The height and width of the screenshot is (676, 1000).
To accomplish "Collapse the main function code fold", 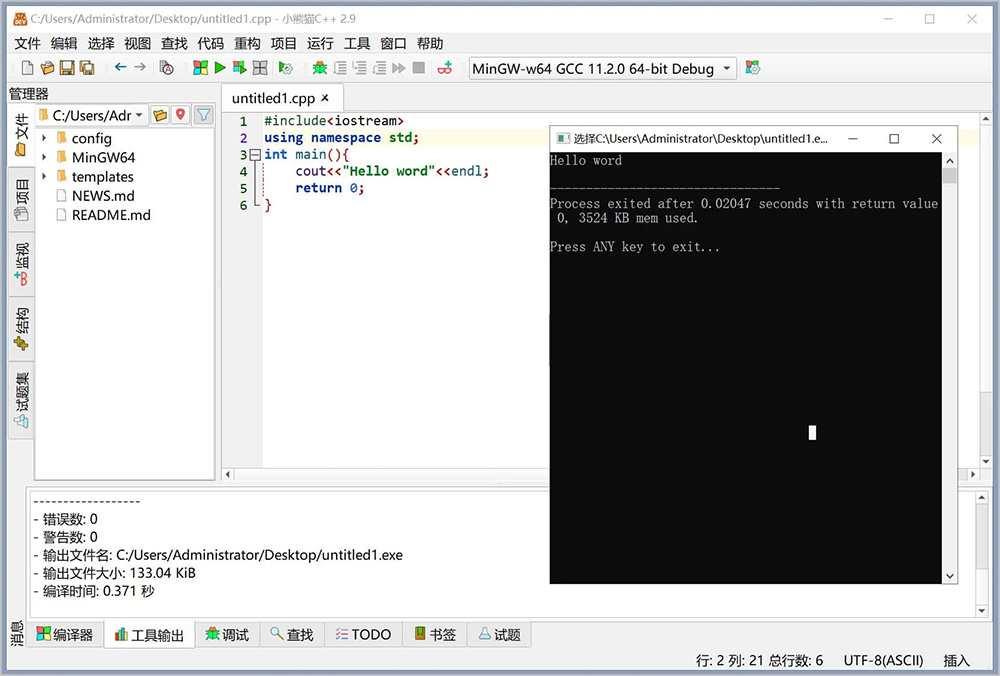I will point(255,155).
